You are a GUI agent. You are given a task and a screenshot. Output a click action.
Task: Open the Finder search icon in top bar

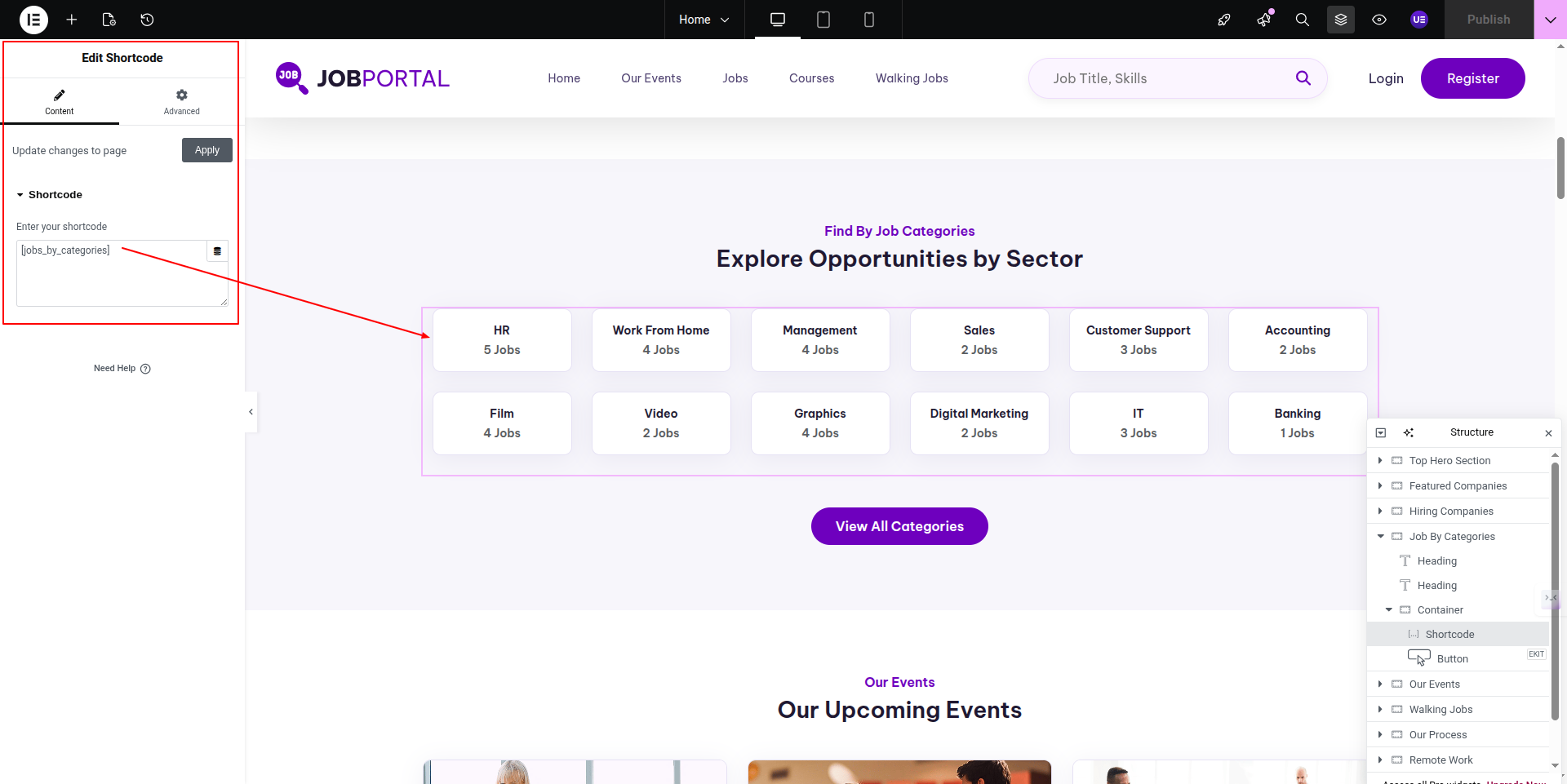[1302, 20]
